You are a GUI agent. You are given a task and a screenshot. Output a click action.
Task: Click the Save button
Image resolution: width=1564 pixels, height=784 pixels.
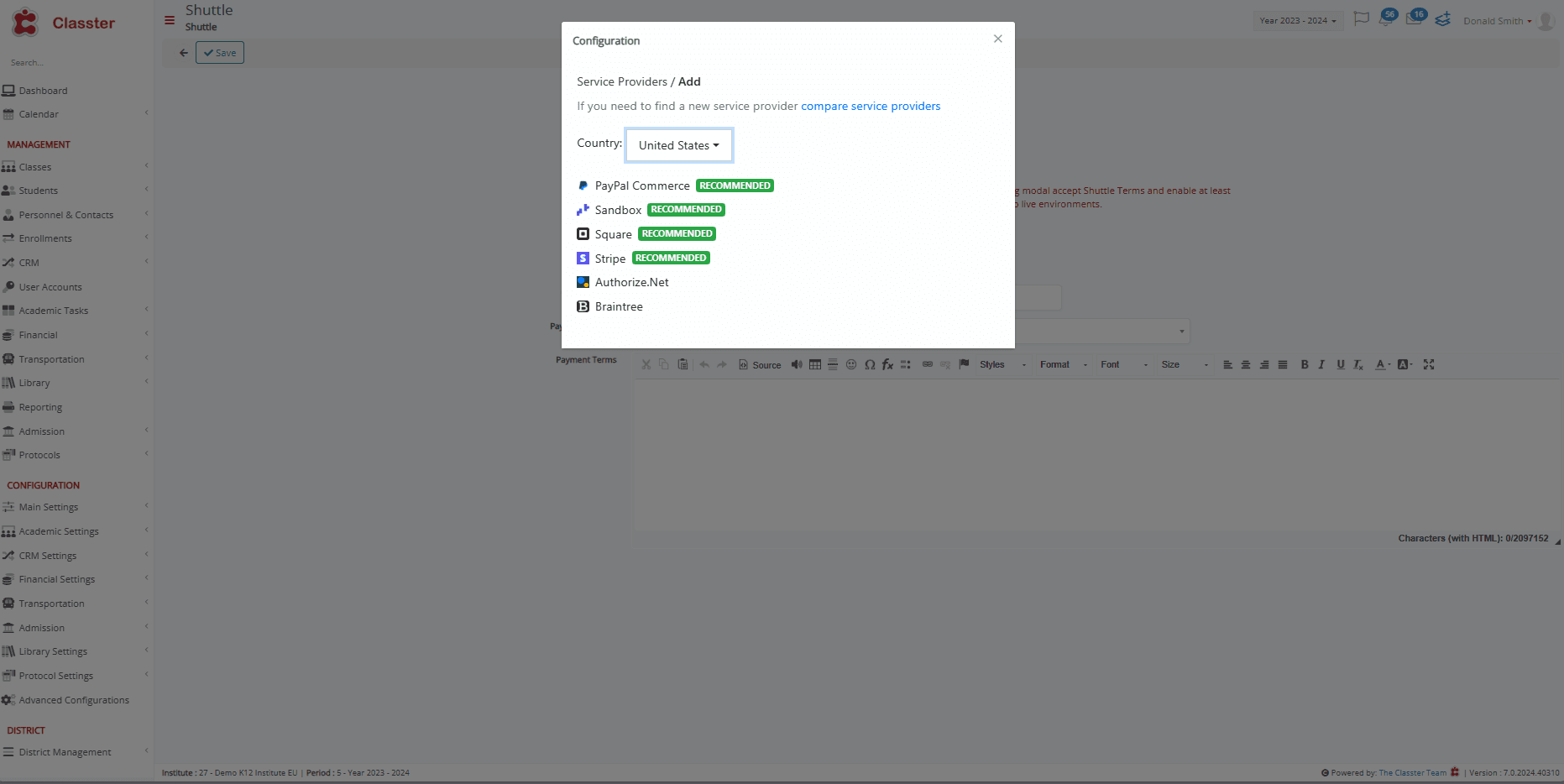click(220, 53)
